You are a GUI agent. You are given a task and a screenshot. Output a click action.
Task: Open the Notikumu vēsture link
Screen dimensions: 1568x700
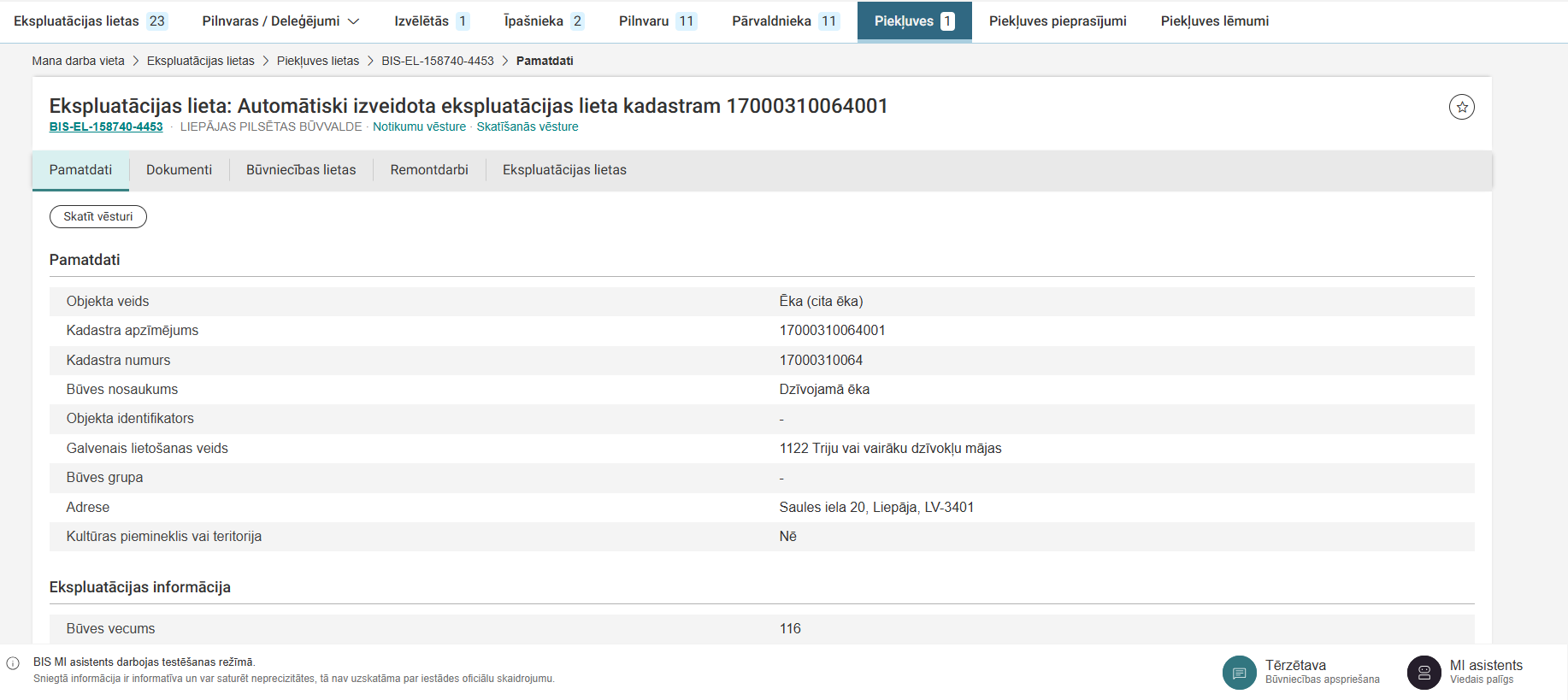[419, 127]
